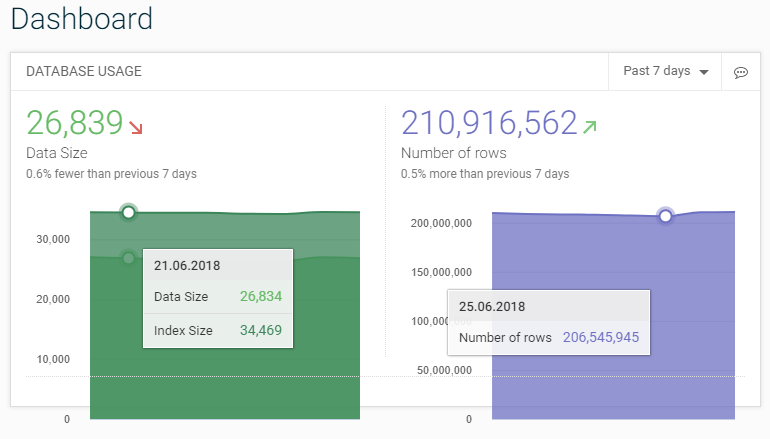The image size is (770, 439).
Task: Click the Data Size label under 26,839
Action: pyautogui.click(x=57, y=153)
